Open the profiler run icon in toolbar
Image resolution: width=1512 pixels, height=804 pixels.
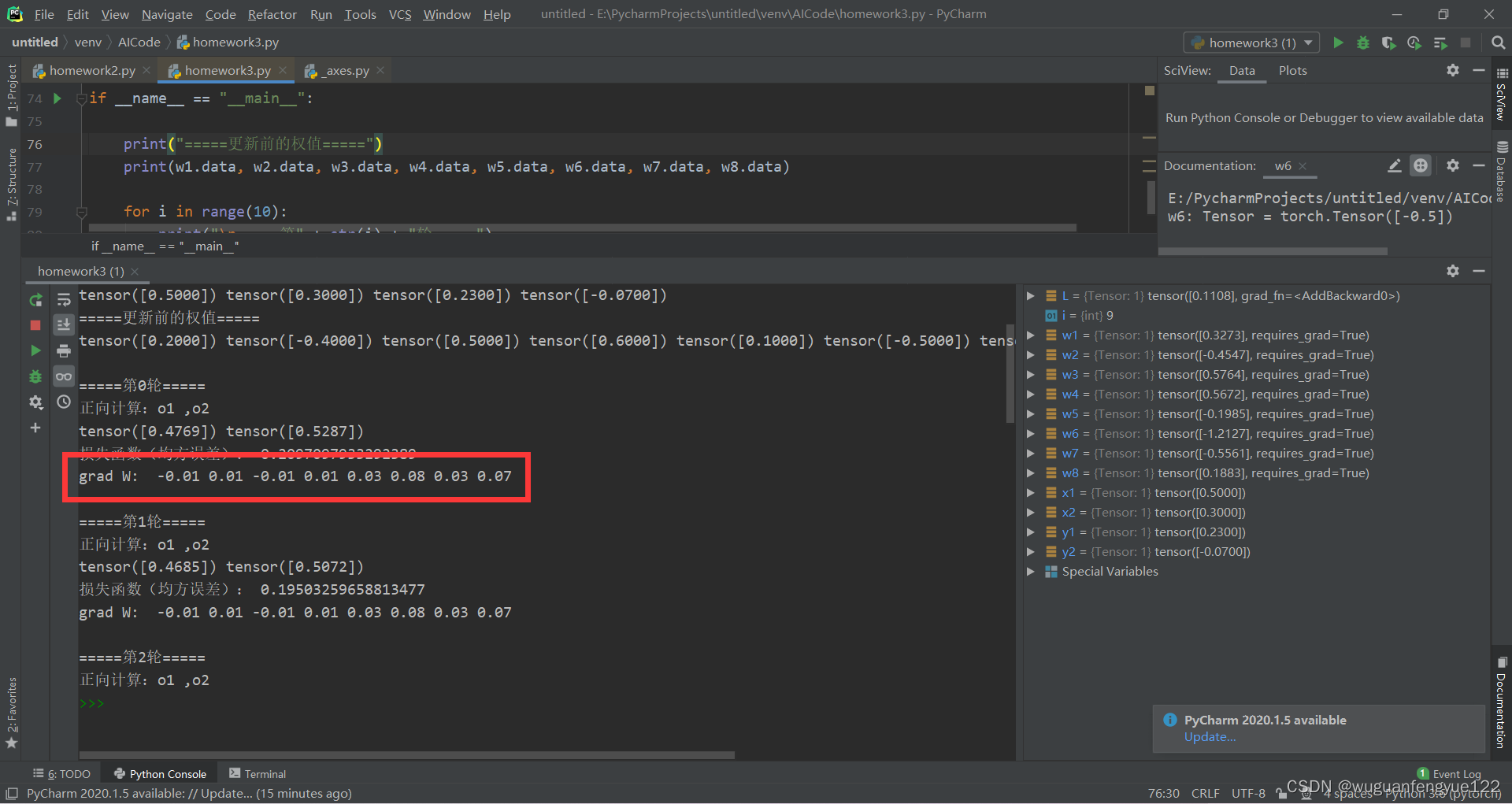pyautogui.click(x=1414, y=43)
